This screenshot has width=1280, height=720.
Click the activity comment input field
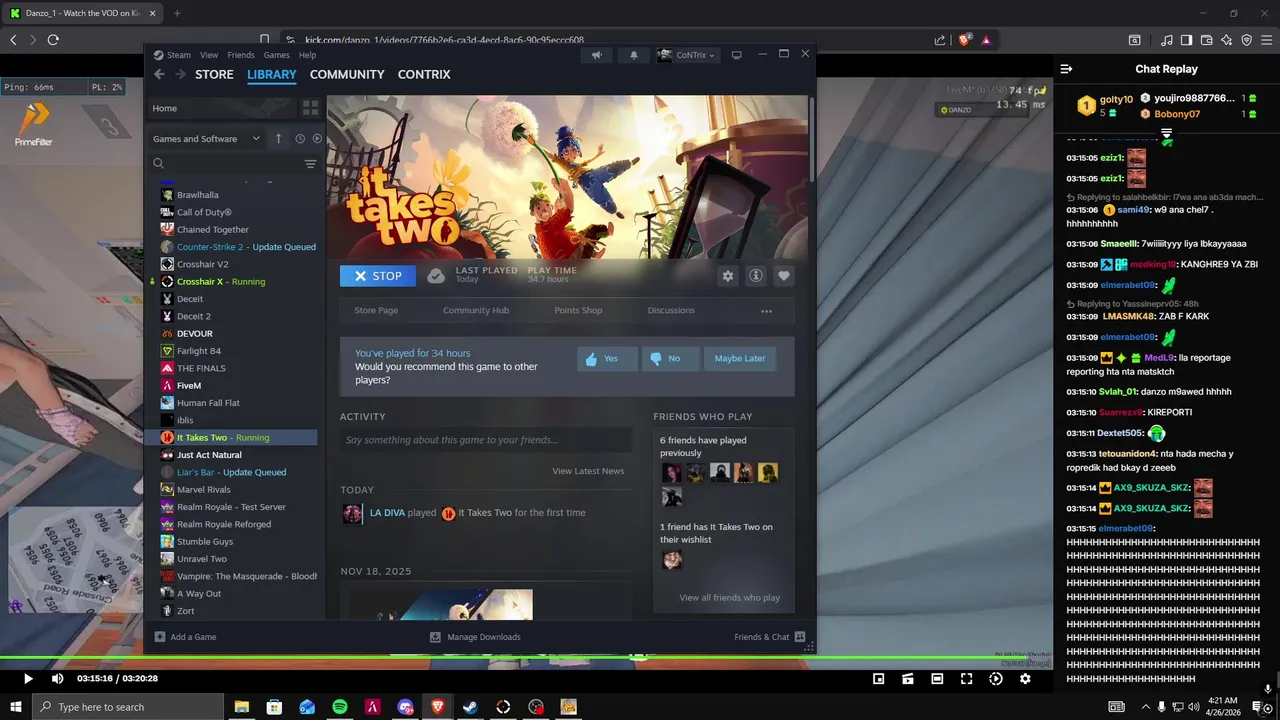click(486, 440)
